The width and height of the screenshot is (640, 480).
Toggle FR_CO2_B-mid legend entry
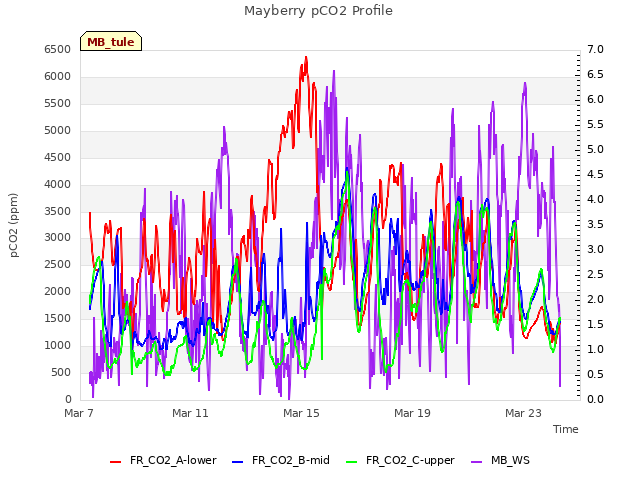pyautogui.click(x=281, y=460)
